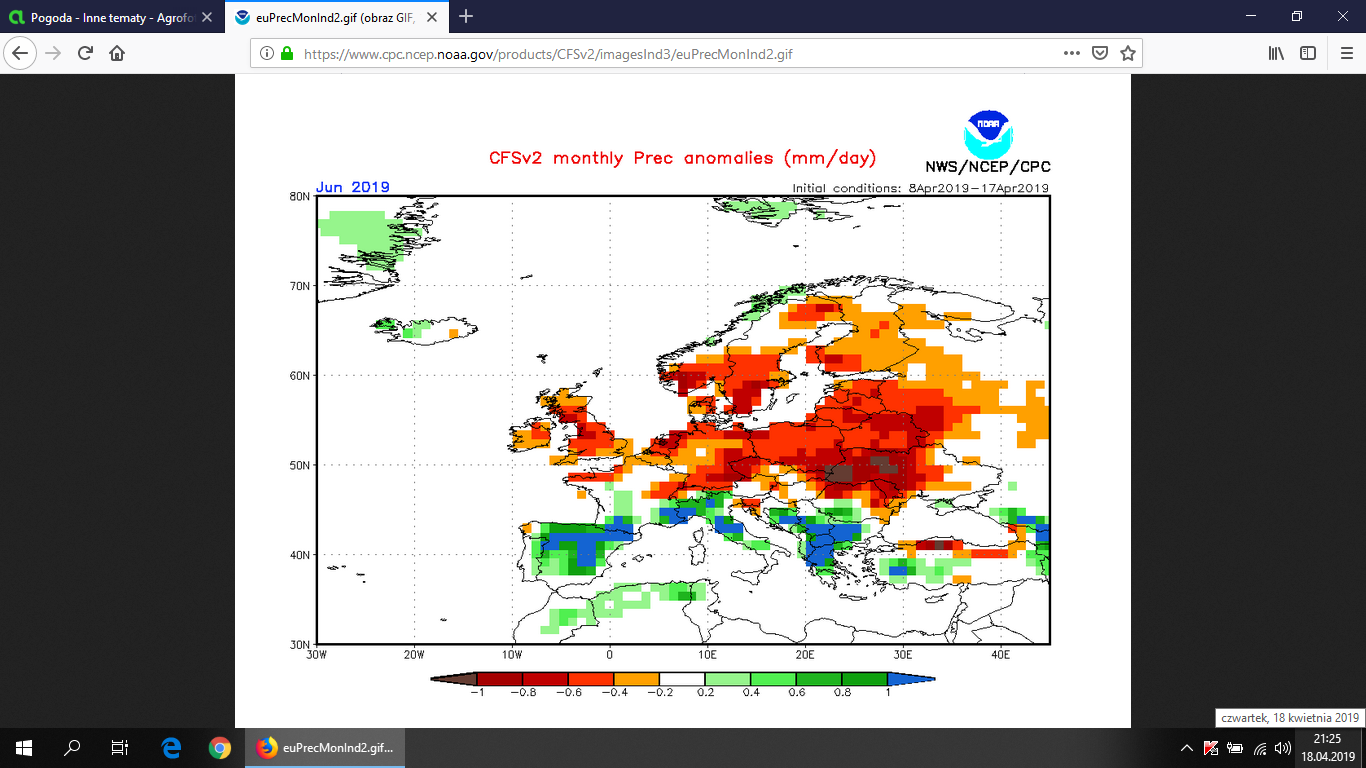Bookmark this page with the star
The height and width of the screenshot is (768, 1366).
point(1127,54)
